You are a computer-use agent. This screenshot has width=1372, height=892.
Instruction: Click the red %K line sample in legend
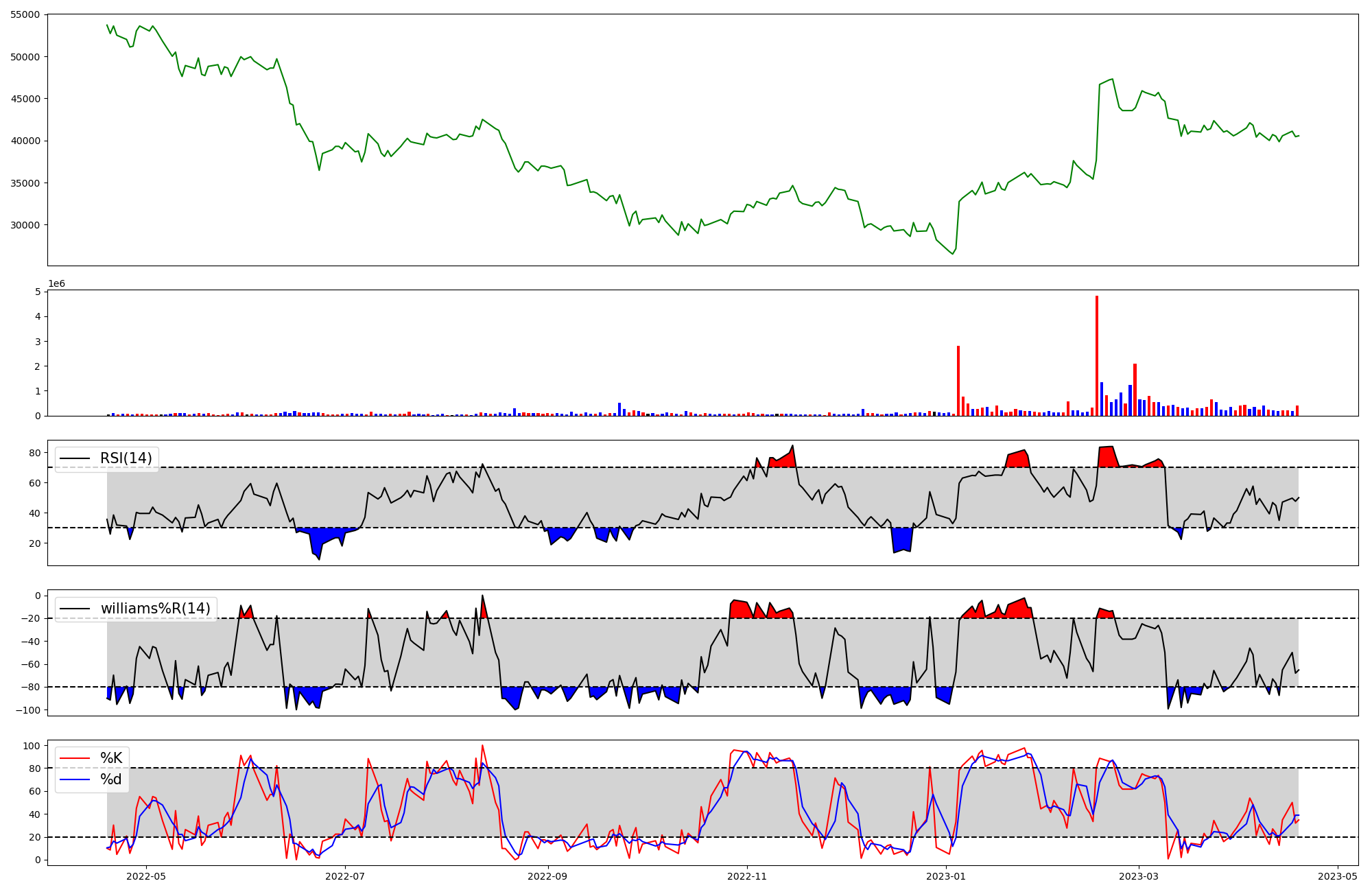tap(75, 758)
